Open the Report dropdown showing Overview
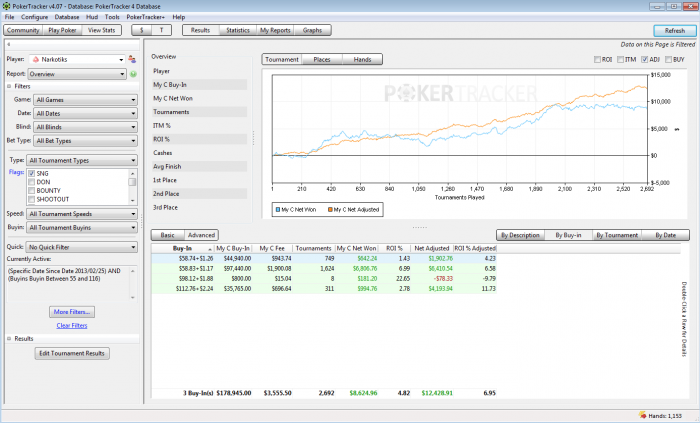 point(77,74)
